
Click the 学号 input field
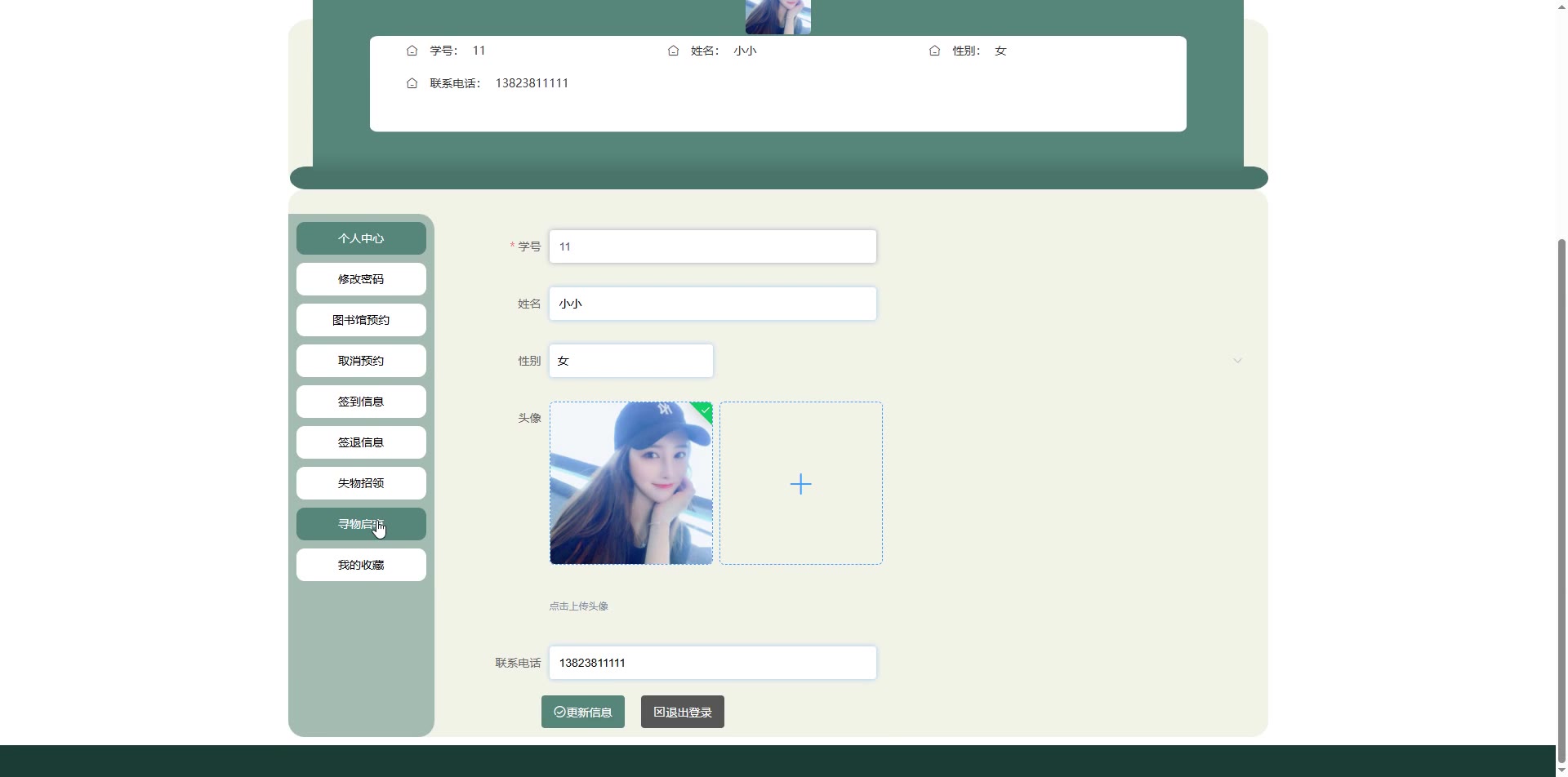click(x=712, y=246)
